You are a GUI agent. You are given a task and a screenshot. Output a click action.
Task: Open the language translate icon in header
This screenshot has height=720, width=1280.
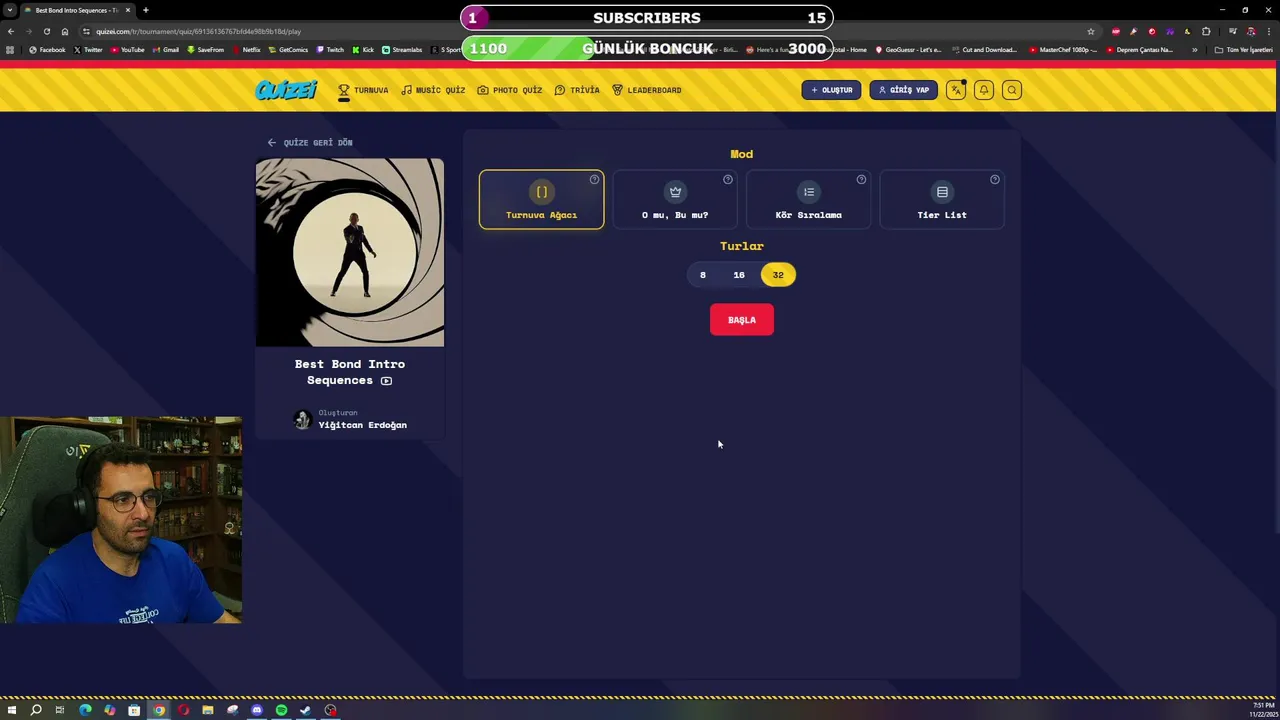click(x=956, y=90)
